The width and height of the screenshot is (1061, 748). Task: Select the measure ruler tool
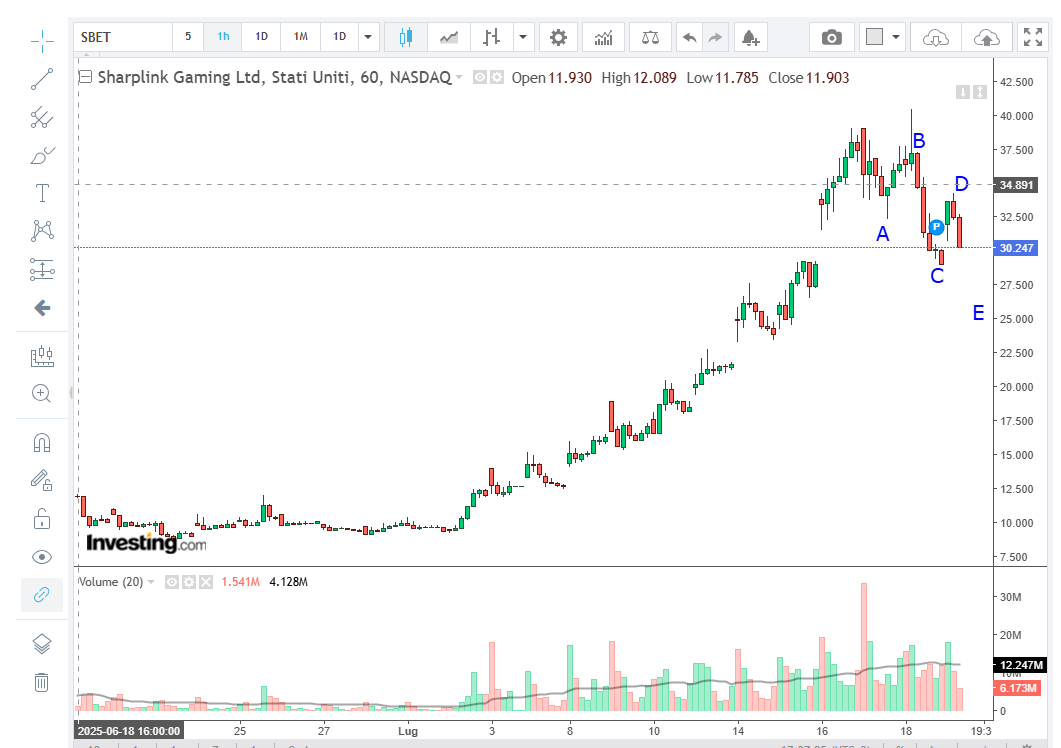pyautogui.click(x=42, y=356)
